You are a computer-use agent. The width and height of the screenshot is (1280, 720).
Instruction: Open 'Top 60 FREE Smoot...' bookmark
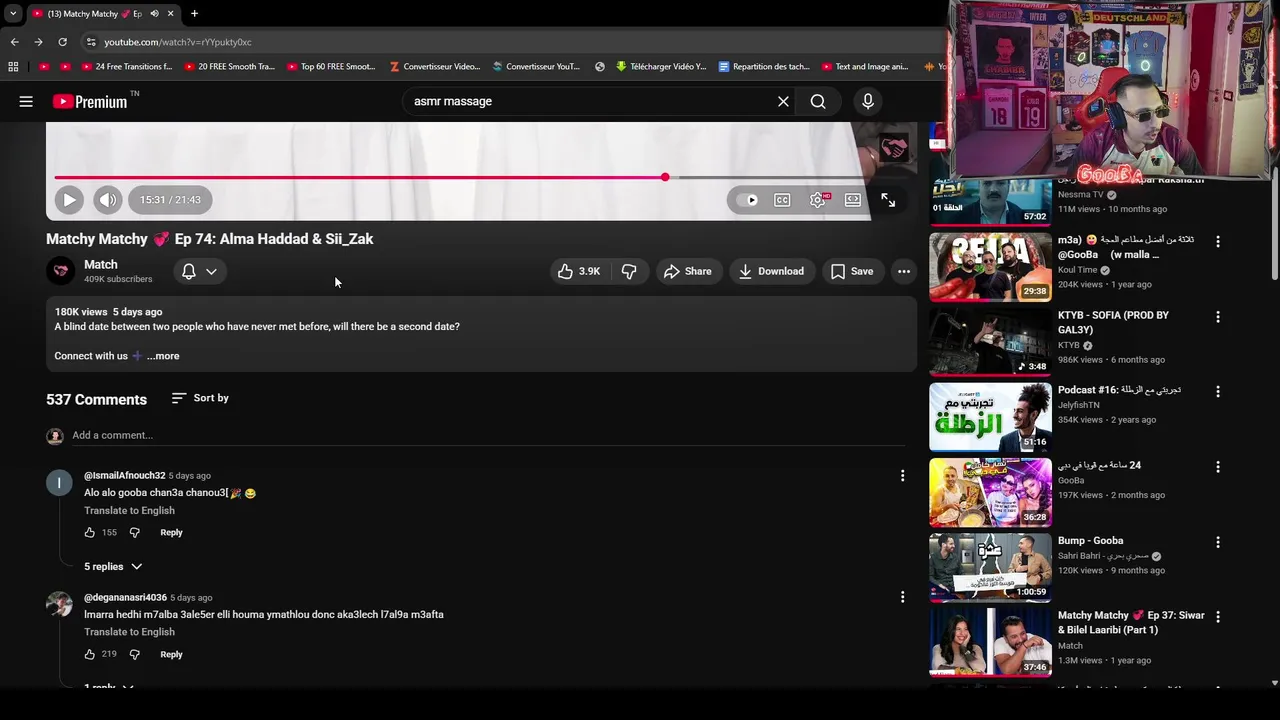331,67
